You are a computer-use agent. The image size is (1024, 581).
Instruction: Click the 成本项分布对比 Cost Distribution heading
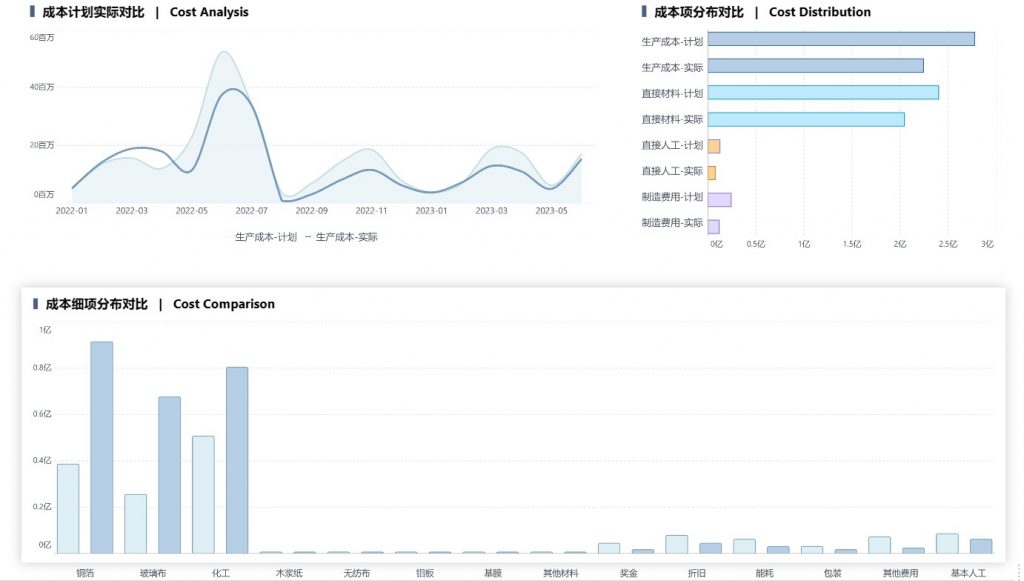tap(762, 12)
